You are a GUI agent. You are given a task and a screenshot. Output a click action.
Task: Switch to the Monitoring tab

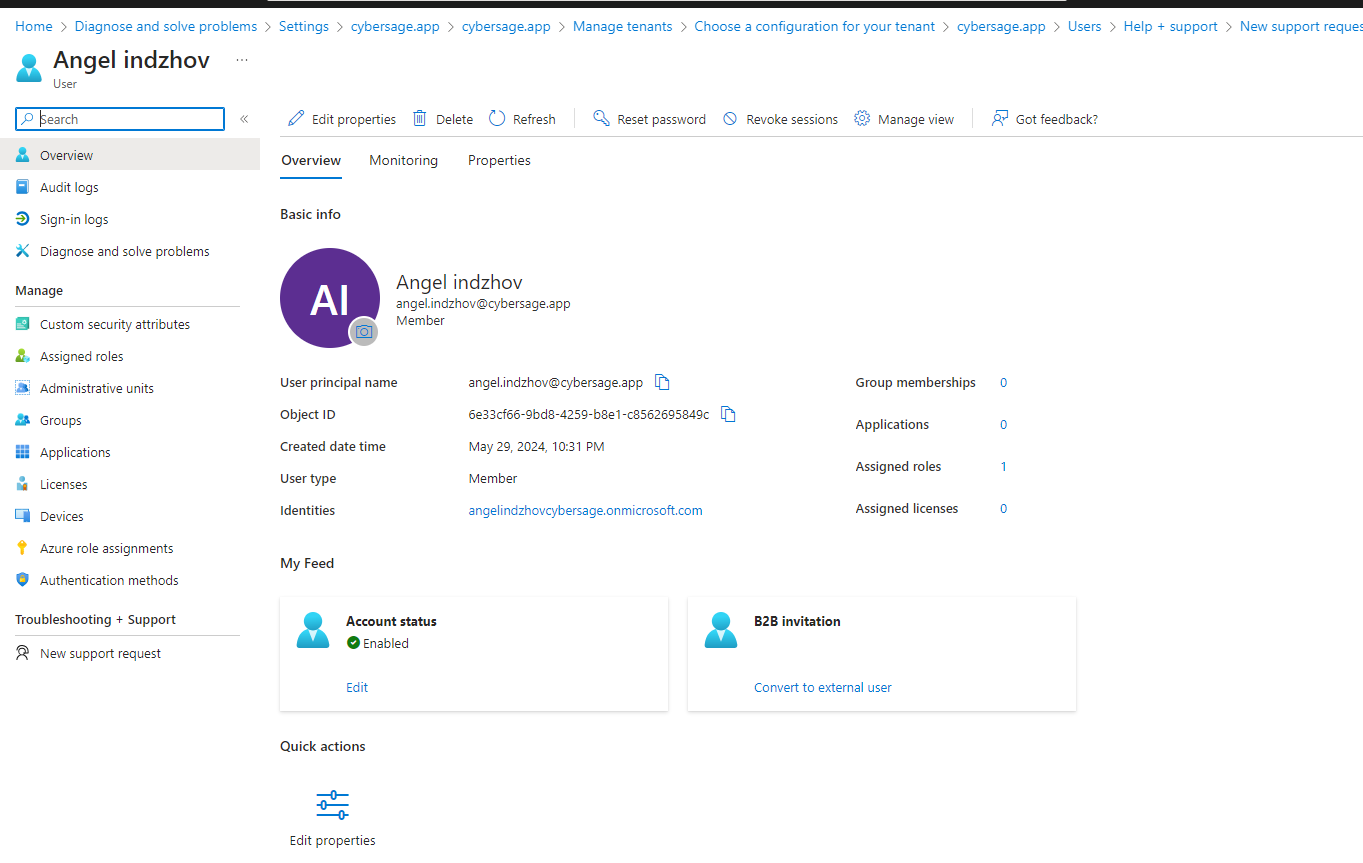pyautogui.click(x=403, y=160)
